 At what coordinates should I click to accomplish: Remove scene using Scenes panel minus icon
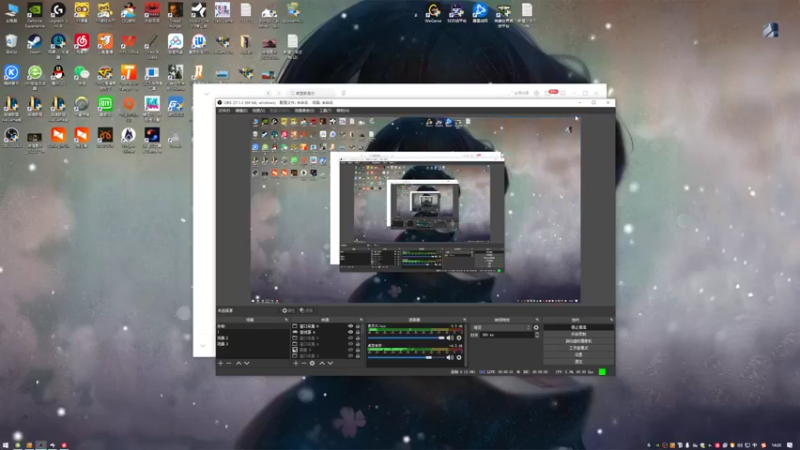click(229, 363)
